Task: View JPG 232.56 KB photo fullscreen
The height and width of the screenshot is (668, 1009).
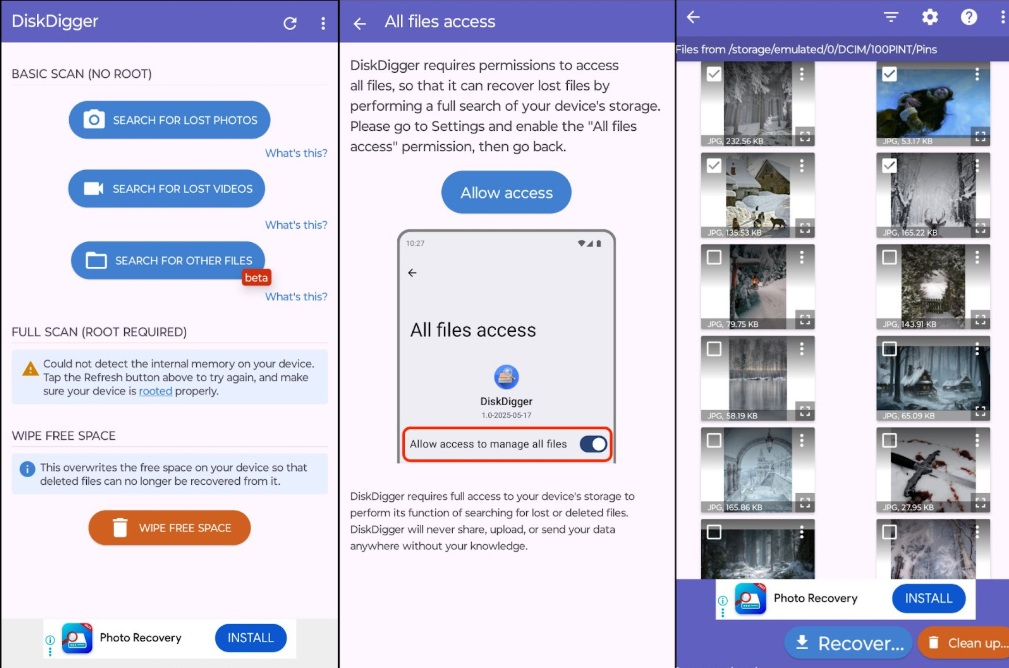Action: coord(804,136)
